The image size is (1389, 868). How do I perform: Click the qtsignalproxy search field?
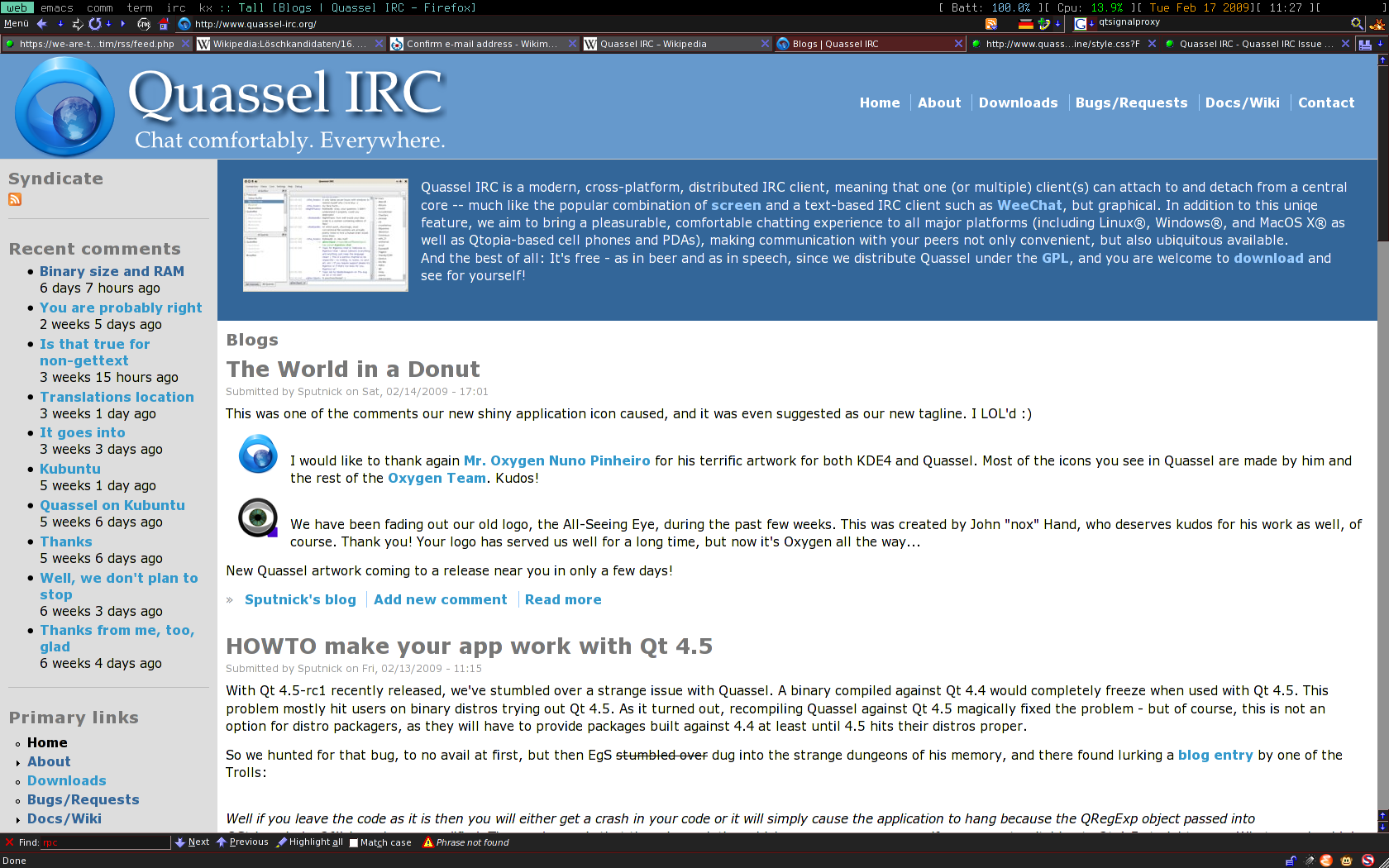point(1222,23)
